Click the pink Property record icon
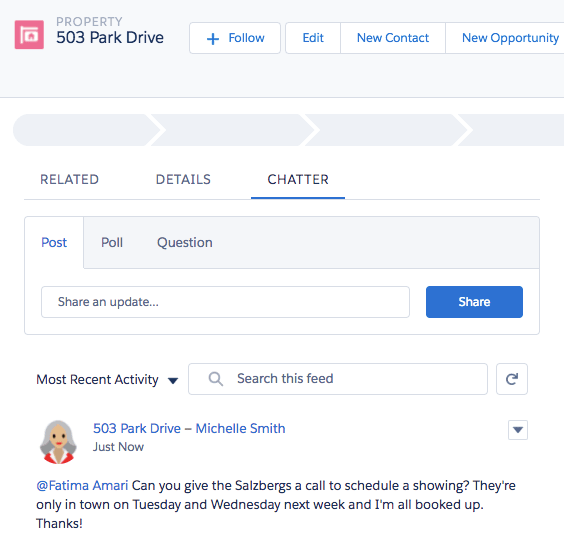The height and width of the screenshot is (541, 564). coord(29,35)
